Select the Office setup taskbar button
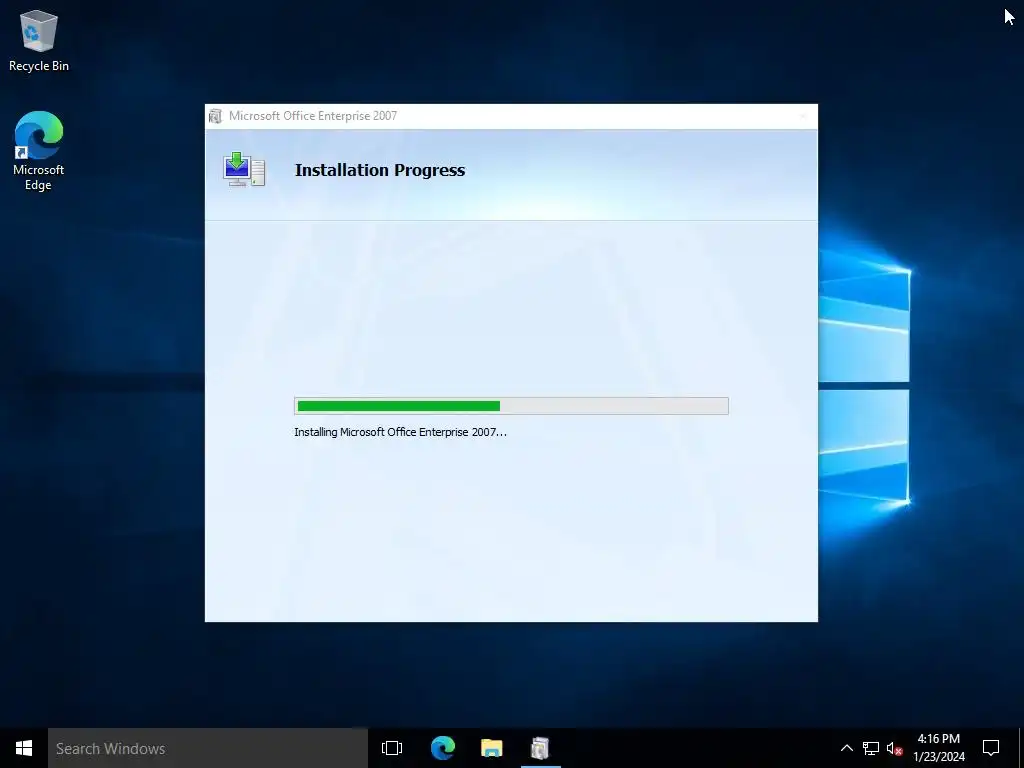The image size is (1024, 768). pyautogui.click(x=541, y=748)
